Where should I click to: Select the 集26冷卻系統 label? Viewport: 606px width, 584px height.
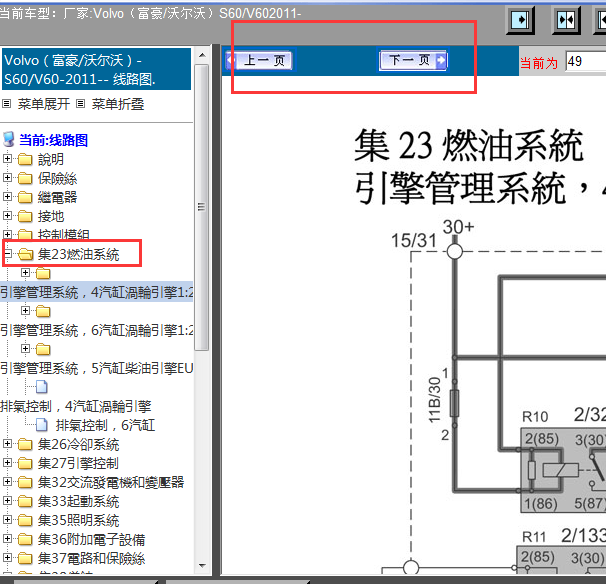point(78,444)
